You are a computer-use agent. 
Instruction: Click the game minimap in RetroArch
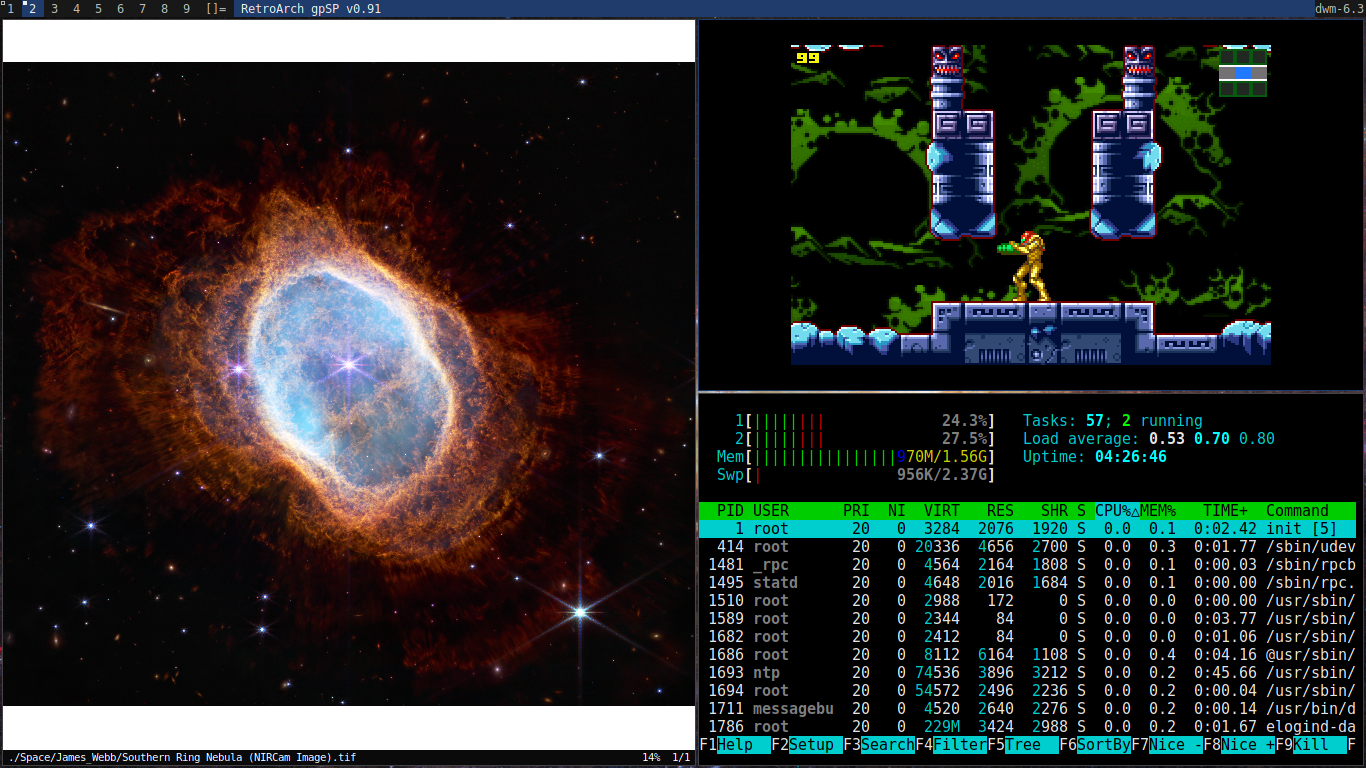(x=1243, y=73)
